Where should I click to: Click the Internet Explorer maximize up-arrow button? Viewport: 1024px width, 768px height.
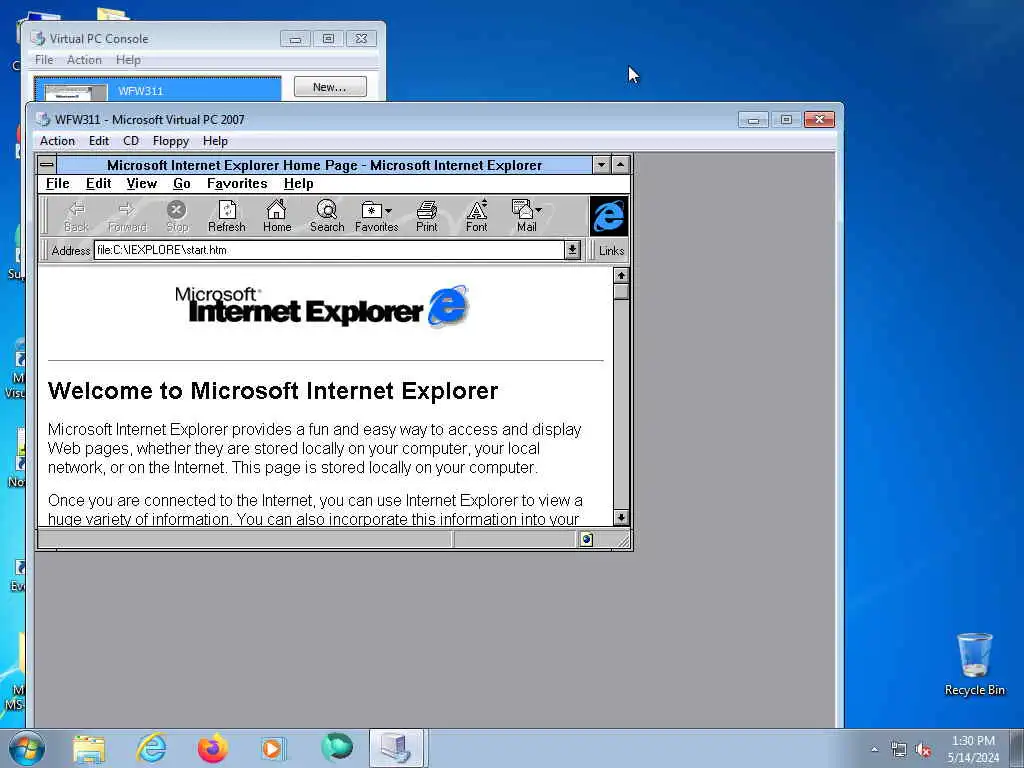pyautogui.click(x=620, y=165)
